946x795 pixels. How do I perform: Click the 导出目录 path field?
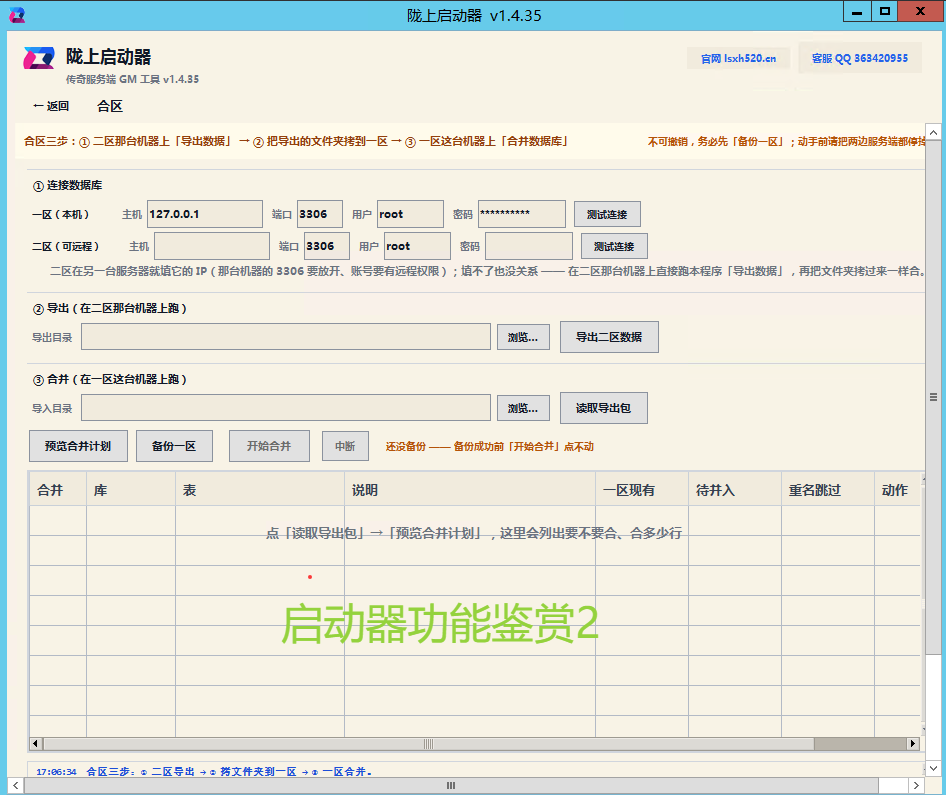click(x=286, y=337)
